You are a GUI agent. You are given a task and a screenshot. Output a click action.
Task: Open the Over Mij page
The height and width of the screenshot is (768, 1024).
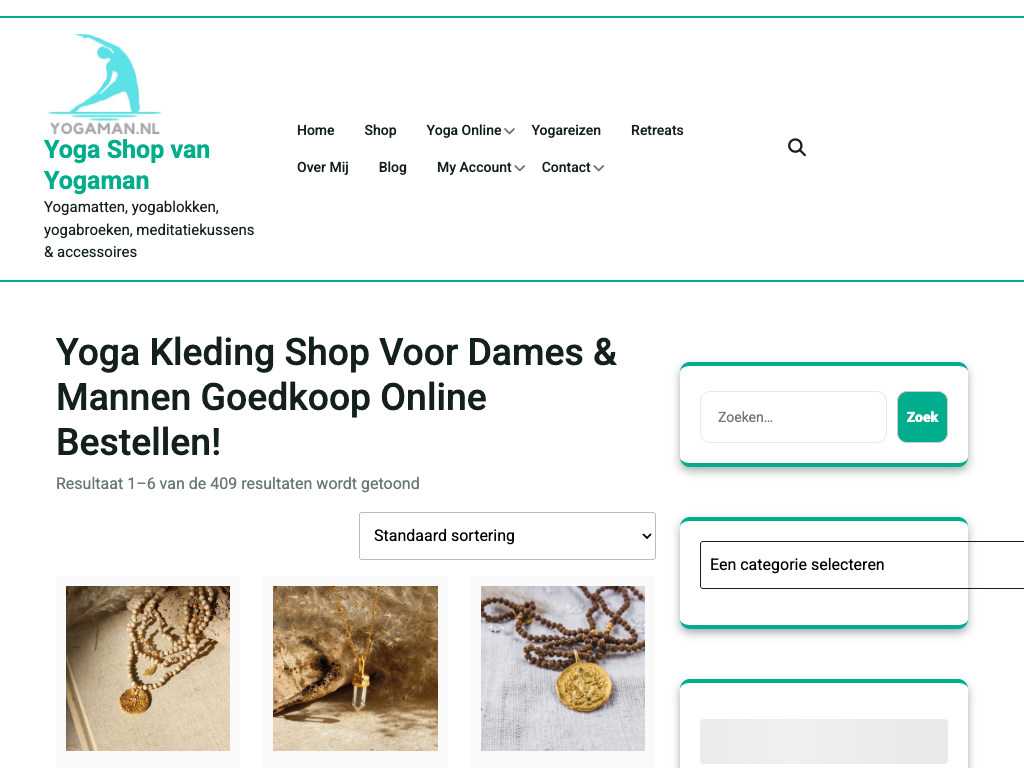(x=323, y=167)
